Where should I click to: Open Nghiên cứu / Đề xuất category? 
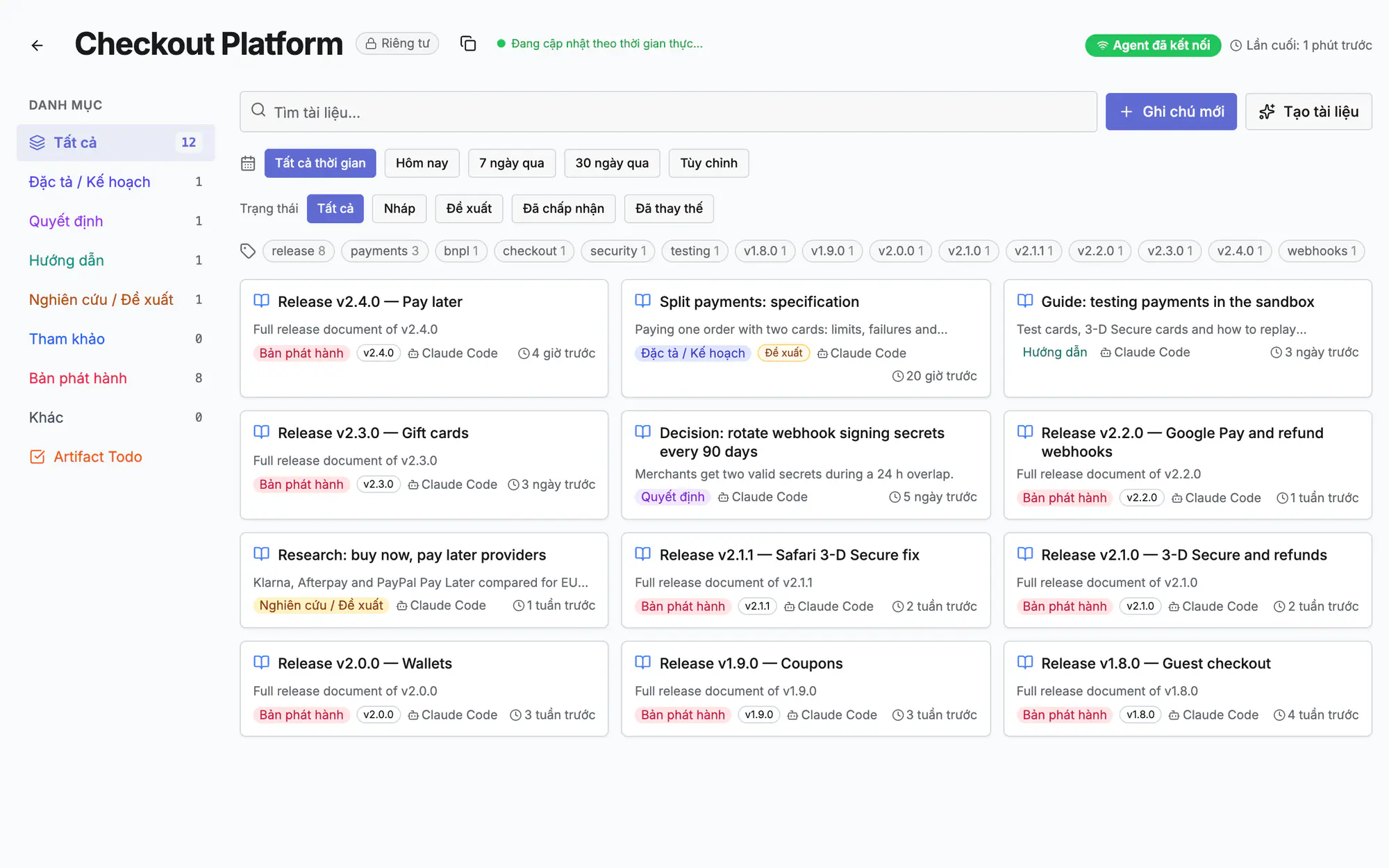pyautogui.click(x=116, y=300)
